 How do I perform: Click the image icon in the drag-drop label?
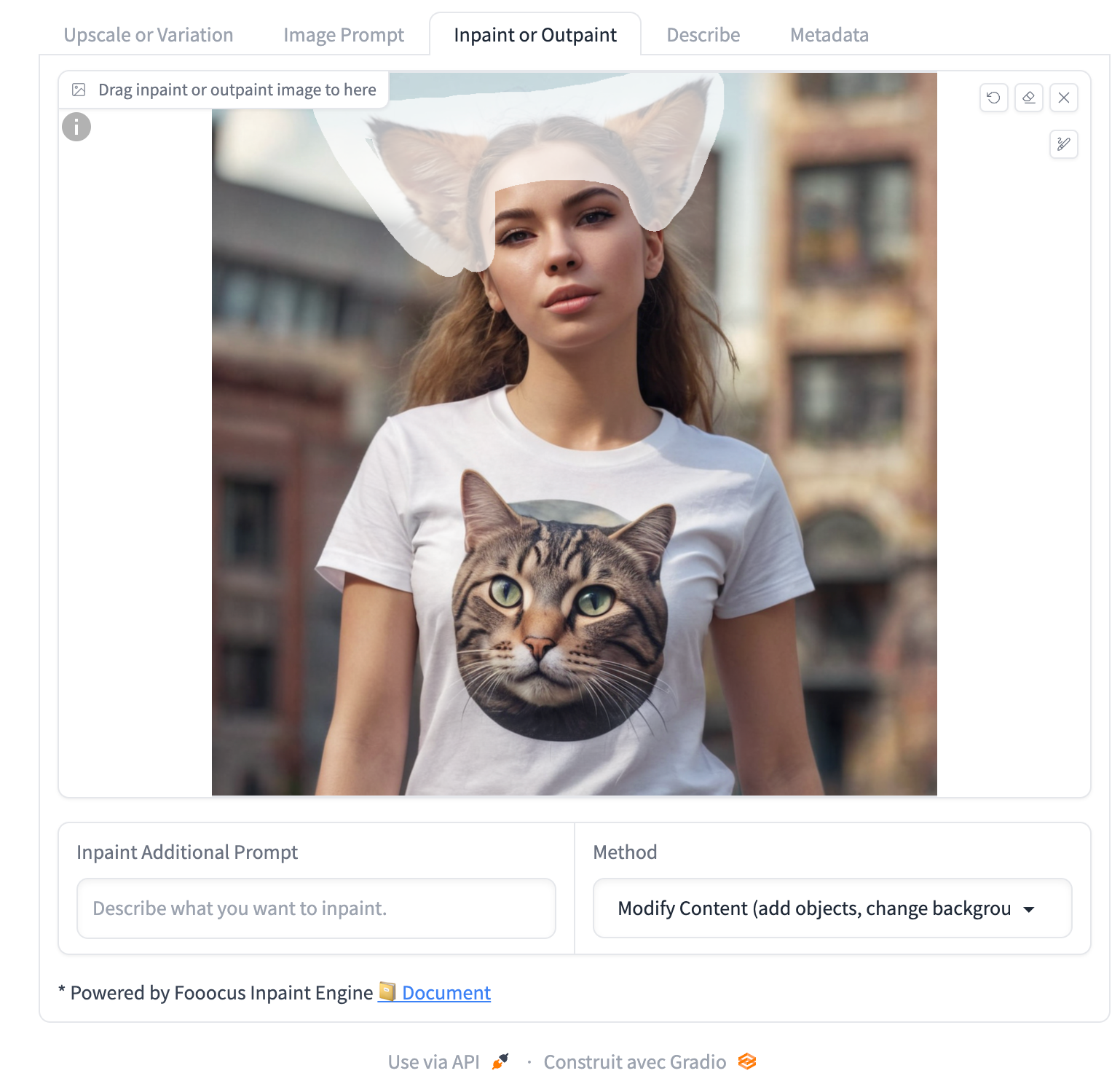tap(80, 90)
